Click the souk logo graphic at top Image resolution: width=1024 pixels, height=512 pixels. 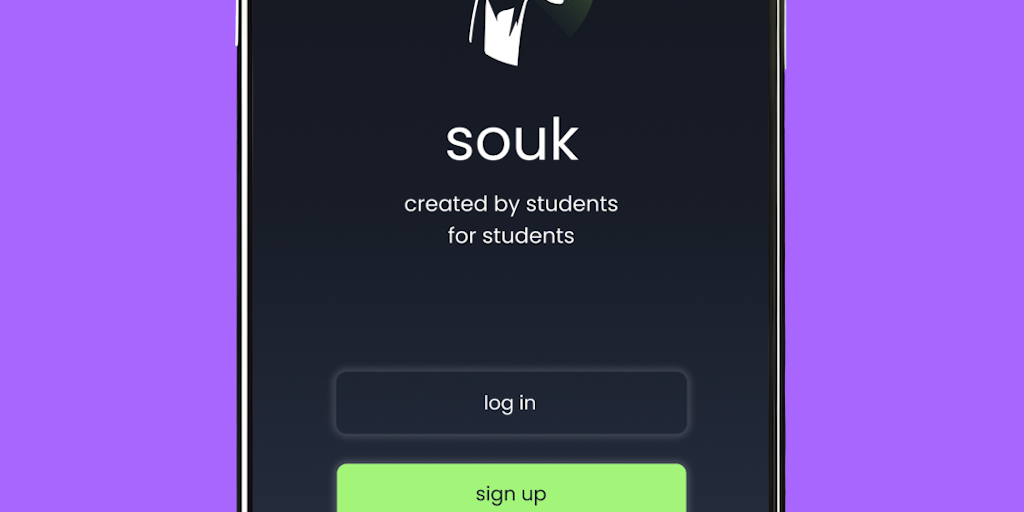coord(531,31)
